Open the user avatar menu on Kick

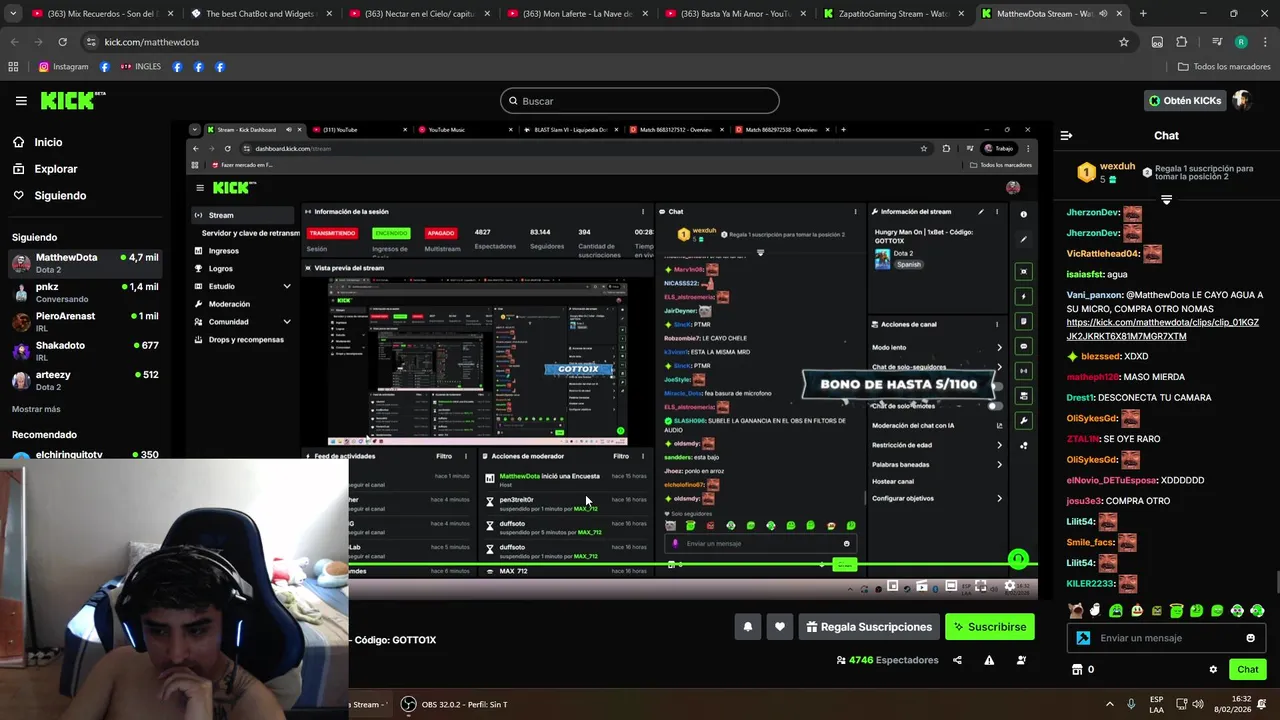coord(1241,101)
